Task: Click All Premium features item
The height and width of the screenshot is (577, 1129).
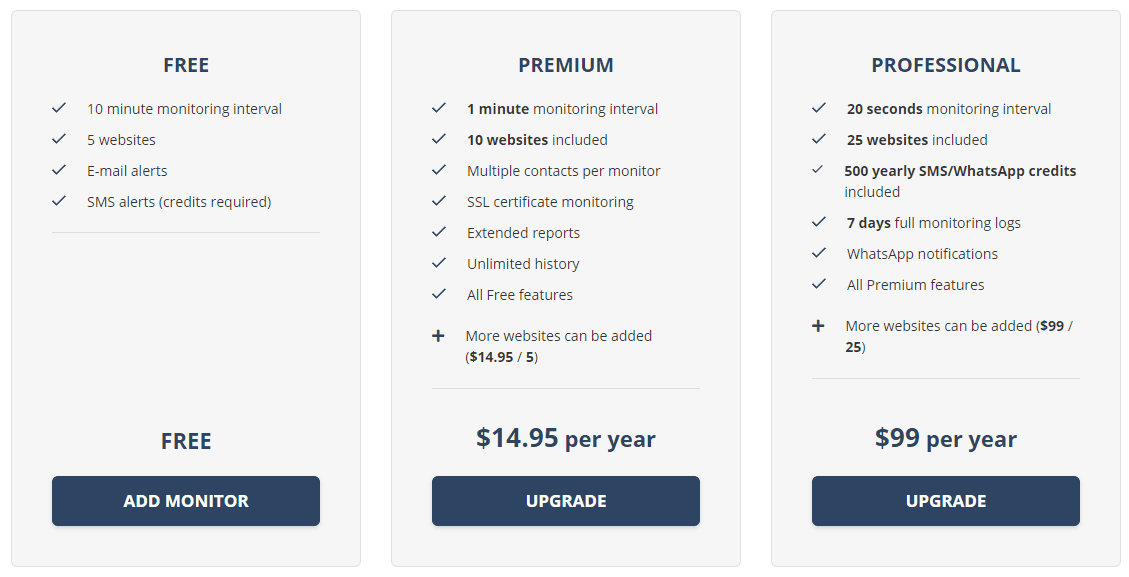Action: [x=915, y=285]
